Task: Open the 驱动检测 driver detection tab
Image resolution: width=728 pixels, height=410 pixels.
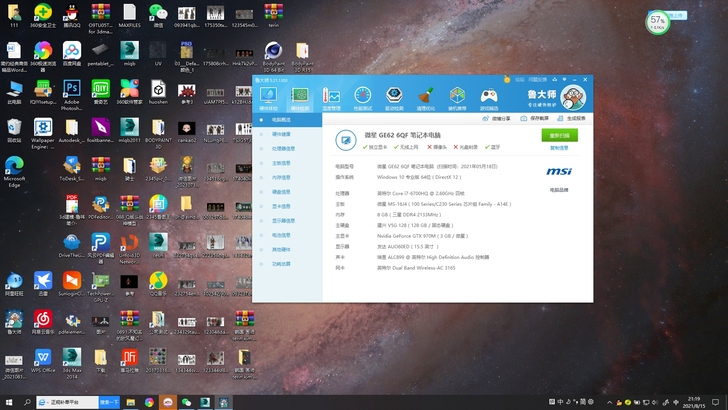Action: tap(394, 98)
